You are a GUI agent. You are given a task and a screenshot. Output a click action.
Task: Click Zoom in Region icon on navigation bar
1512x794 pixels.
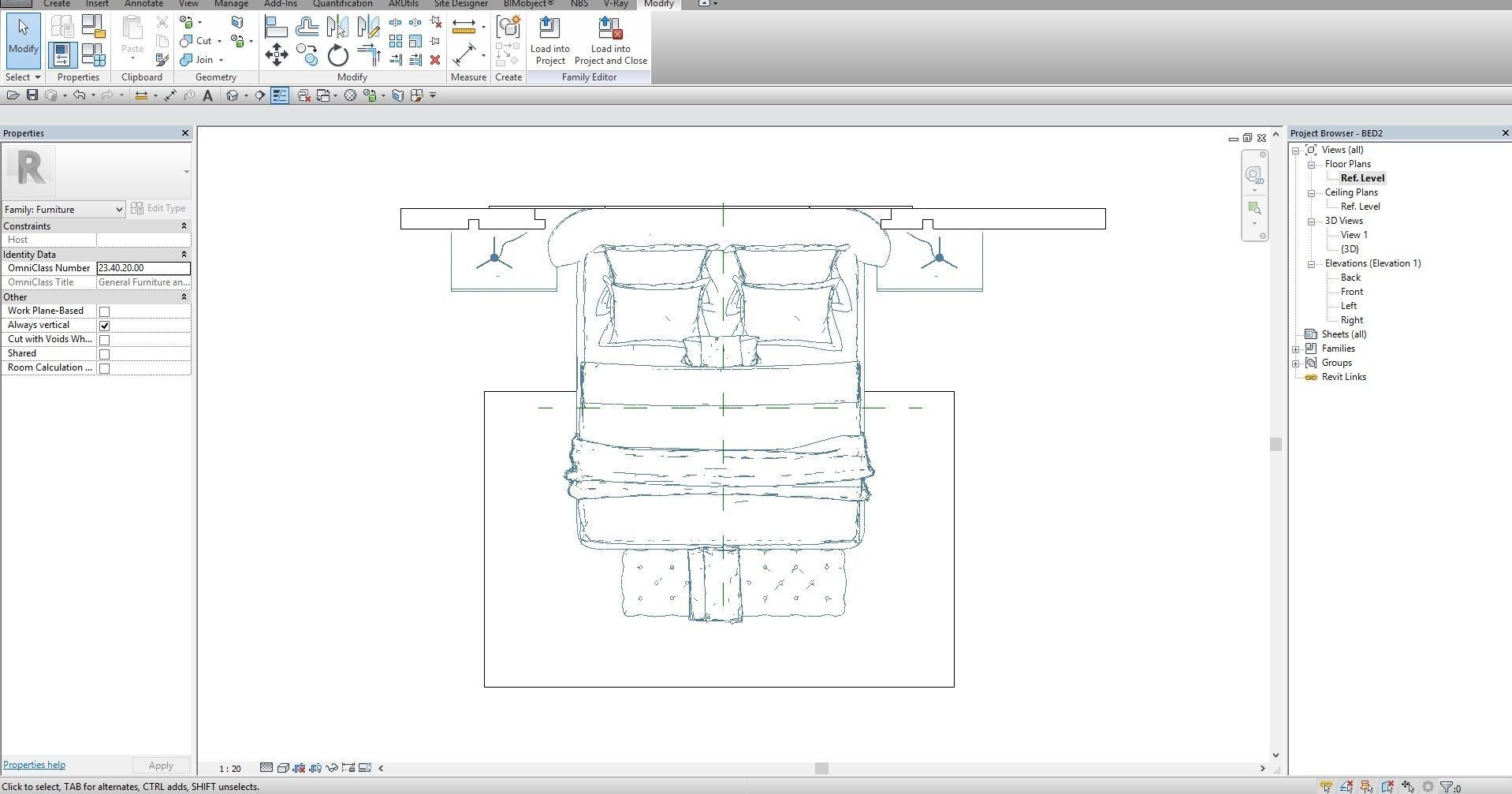[1254, 208]
